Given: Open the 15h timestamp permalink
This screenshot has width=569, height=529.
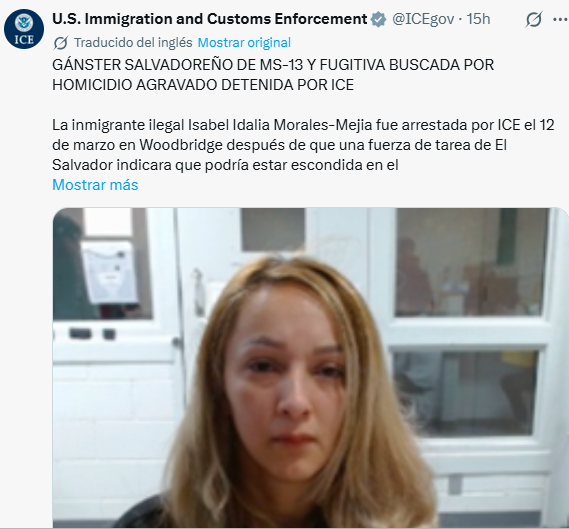Looking at the screenshot, I should coord(478,19).
